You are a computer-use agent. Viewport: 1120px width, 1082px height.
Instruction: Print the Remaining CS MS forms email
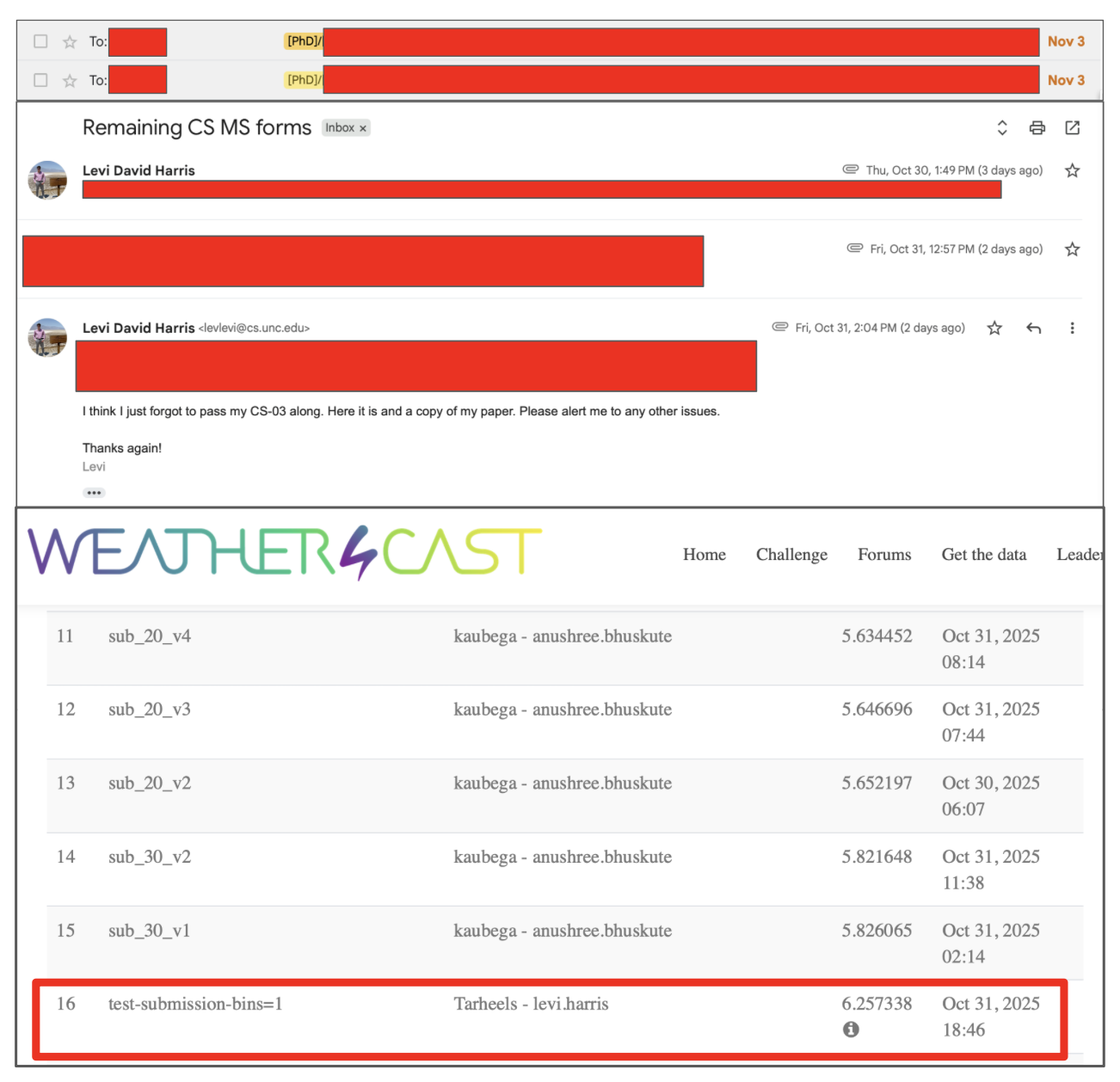(x=1037, y=128)
